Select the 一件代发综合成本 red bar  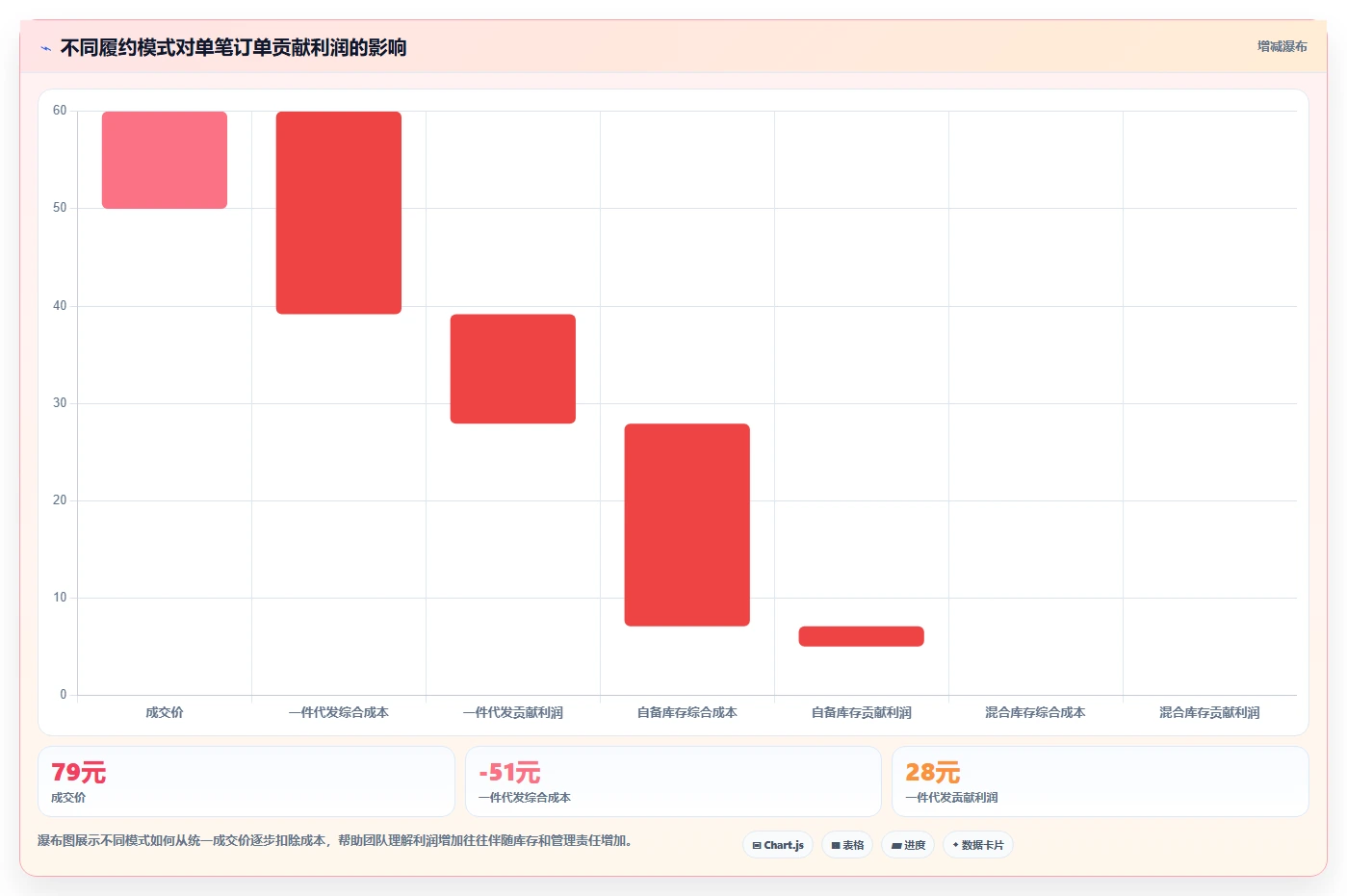click(x=339, y=213)
